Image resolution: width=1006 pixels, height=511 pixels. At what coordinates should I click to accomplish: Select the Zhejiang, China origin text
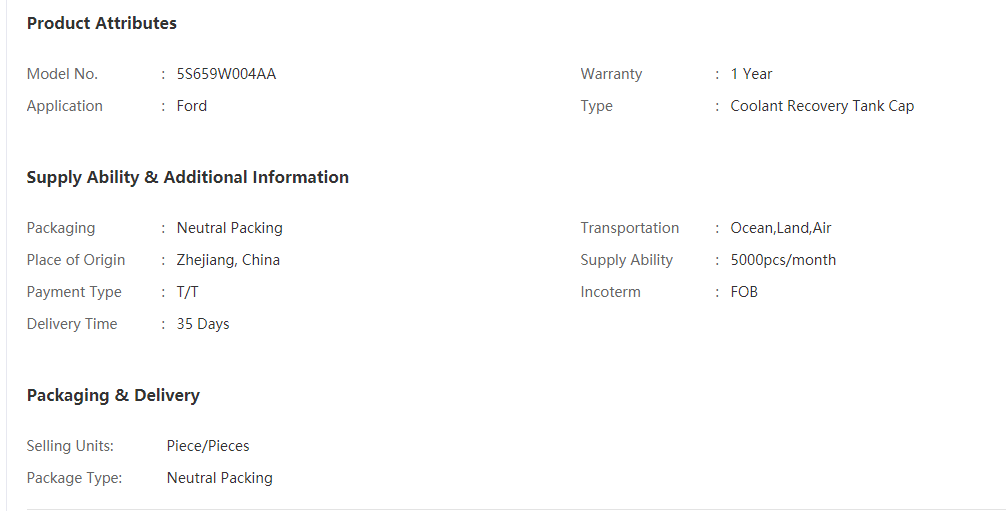click(228, 260)
